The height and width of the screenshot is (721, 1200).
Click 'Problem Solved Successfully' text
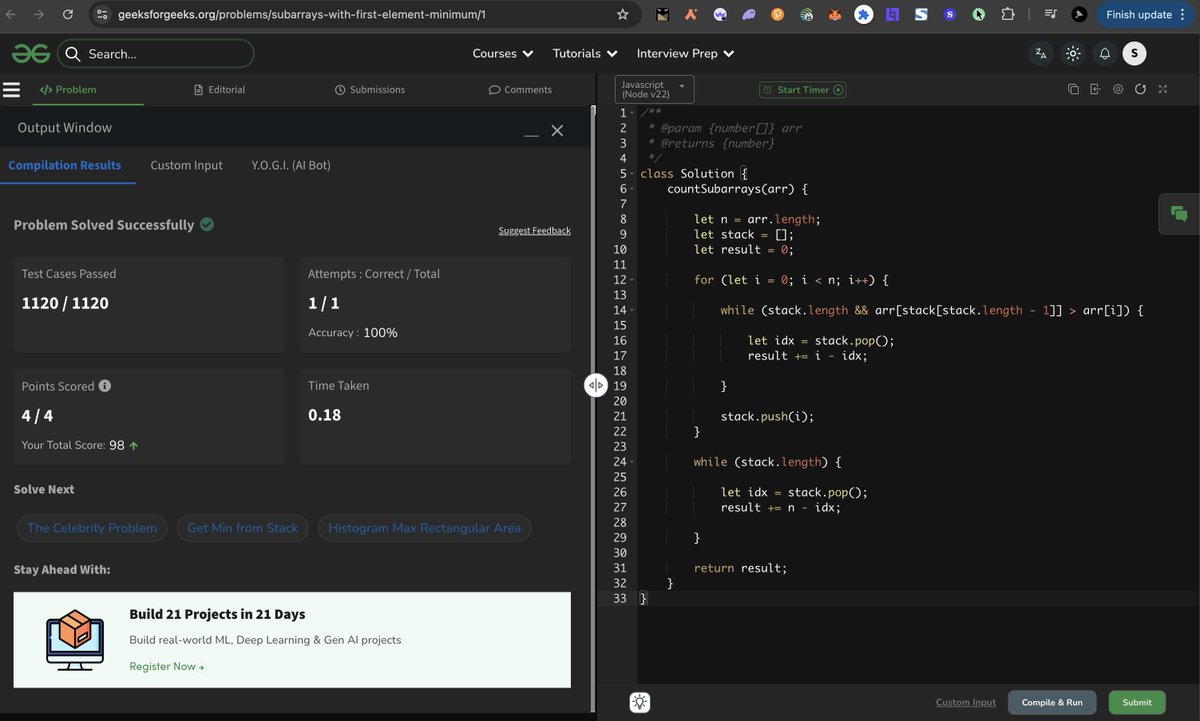[104, 225]
